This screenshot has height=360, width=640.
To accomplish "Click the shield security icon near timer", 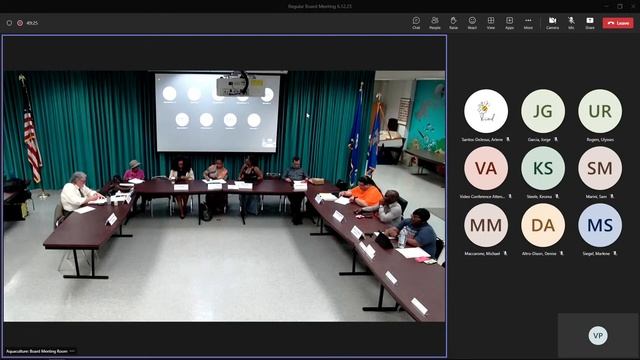I will pos(9,23).
